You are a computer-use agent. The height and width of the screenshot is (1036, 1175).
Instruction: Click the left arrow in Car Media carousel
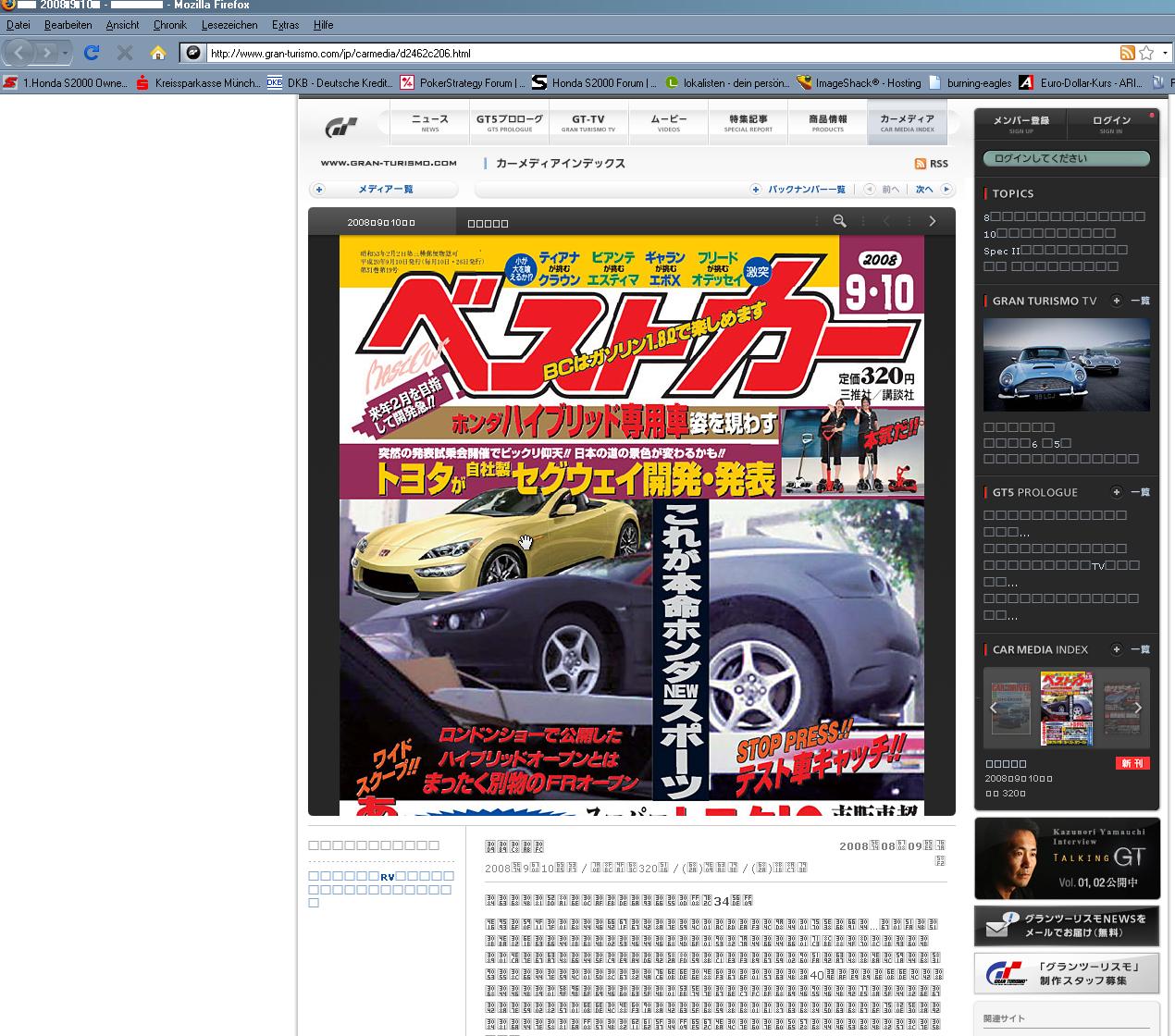(994, 708)
